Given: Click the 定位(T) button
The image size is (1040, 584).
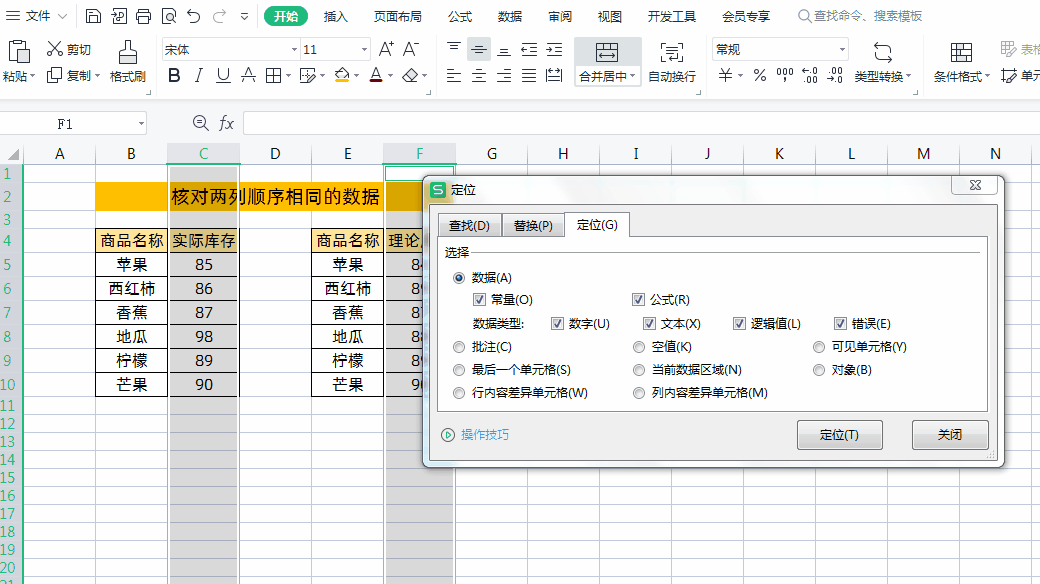Looking at the screenshot, I should coord(840,435).
